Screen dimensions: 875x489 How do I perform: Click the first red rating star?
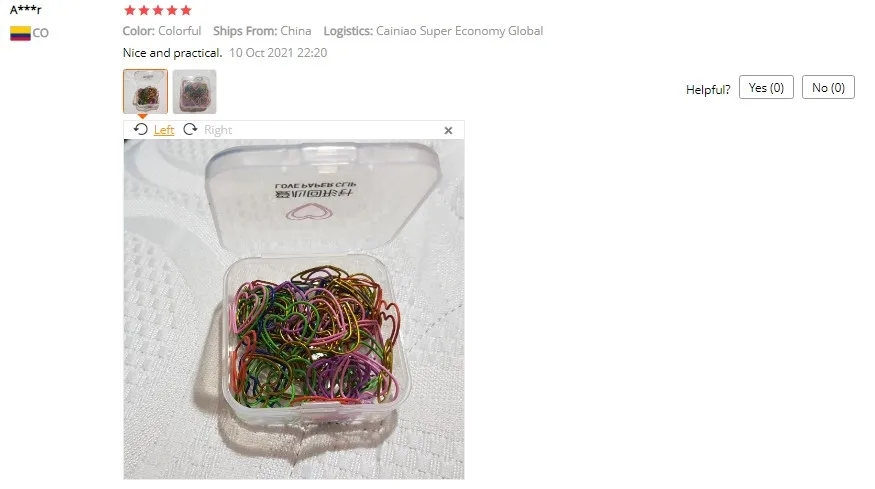coord(129,10)
